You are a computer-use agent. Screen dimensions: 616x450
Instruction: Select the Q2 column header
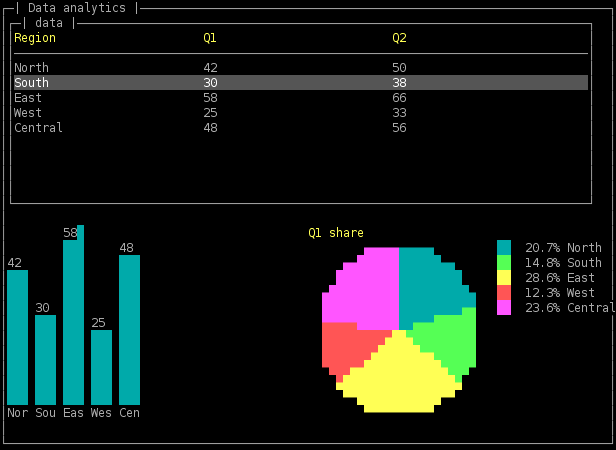click(x=399, y=38)
